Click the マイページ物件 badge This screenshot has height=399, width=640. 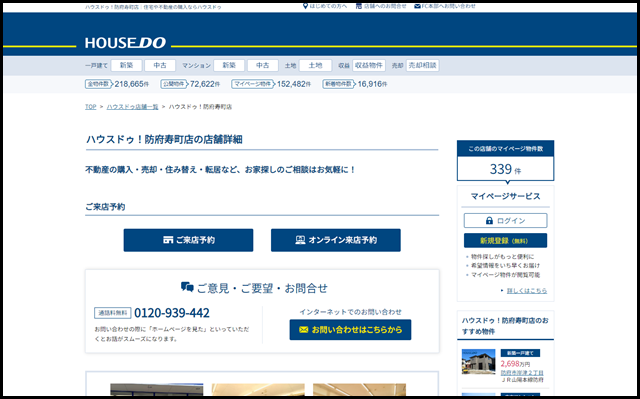253,84
